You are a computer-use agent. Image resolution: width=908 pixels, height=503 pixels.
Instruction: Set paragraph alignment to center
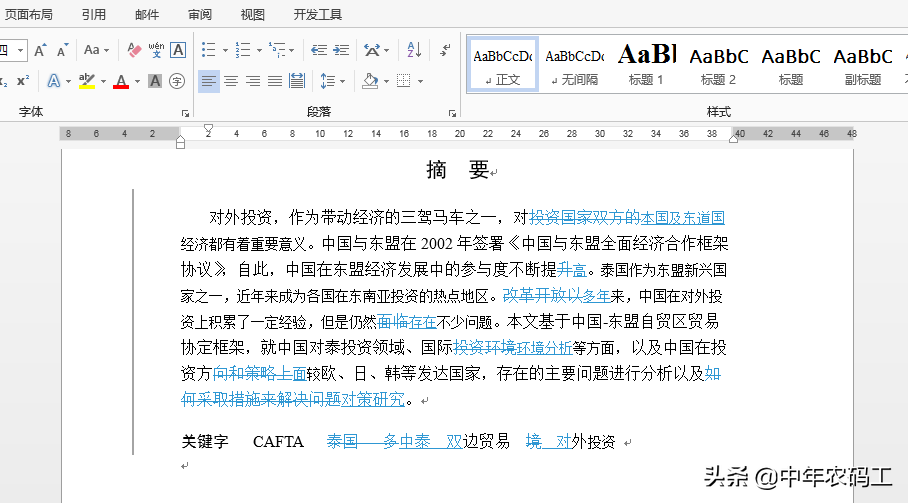[231, 81]
